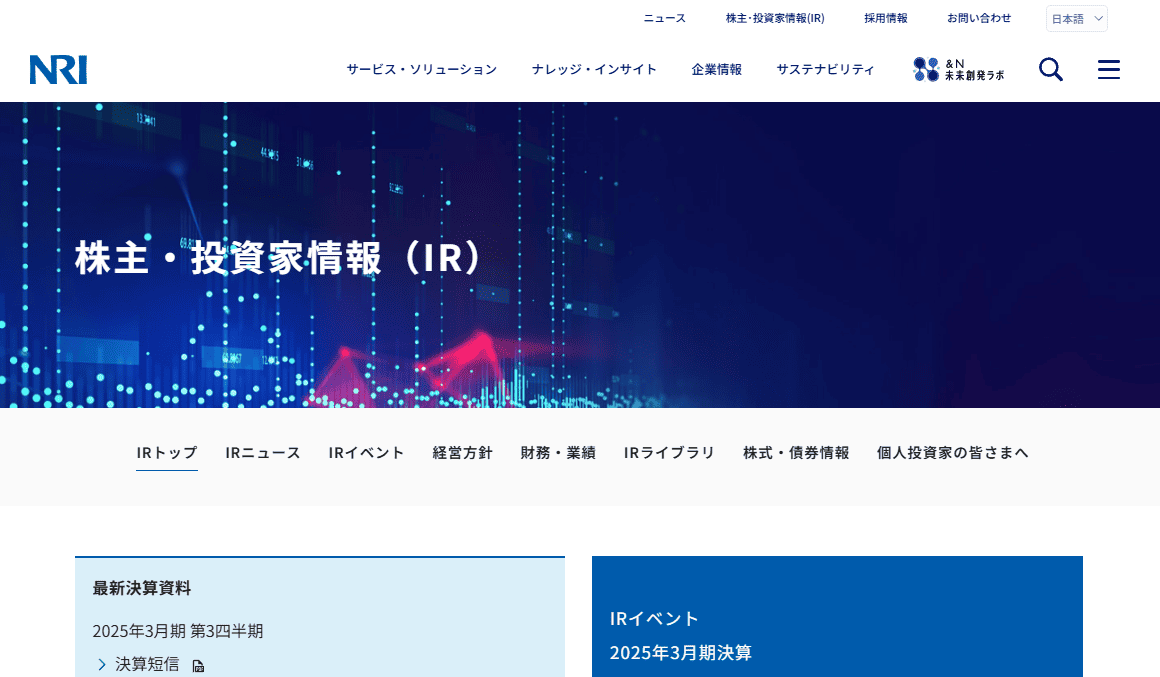This screenshot has width=1160, height=677.
Task: Switch to the IRイベント tab
Action: pyautogui.click(x=366, y=453)
